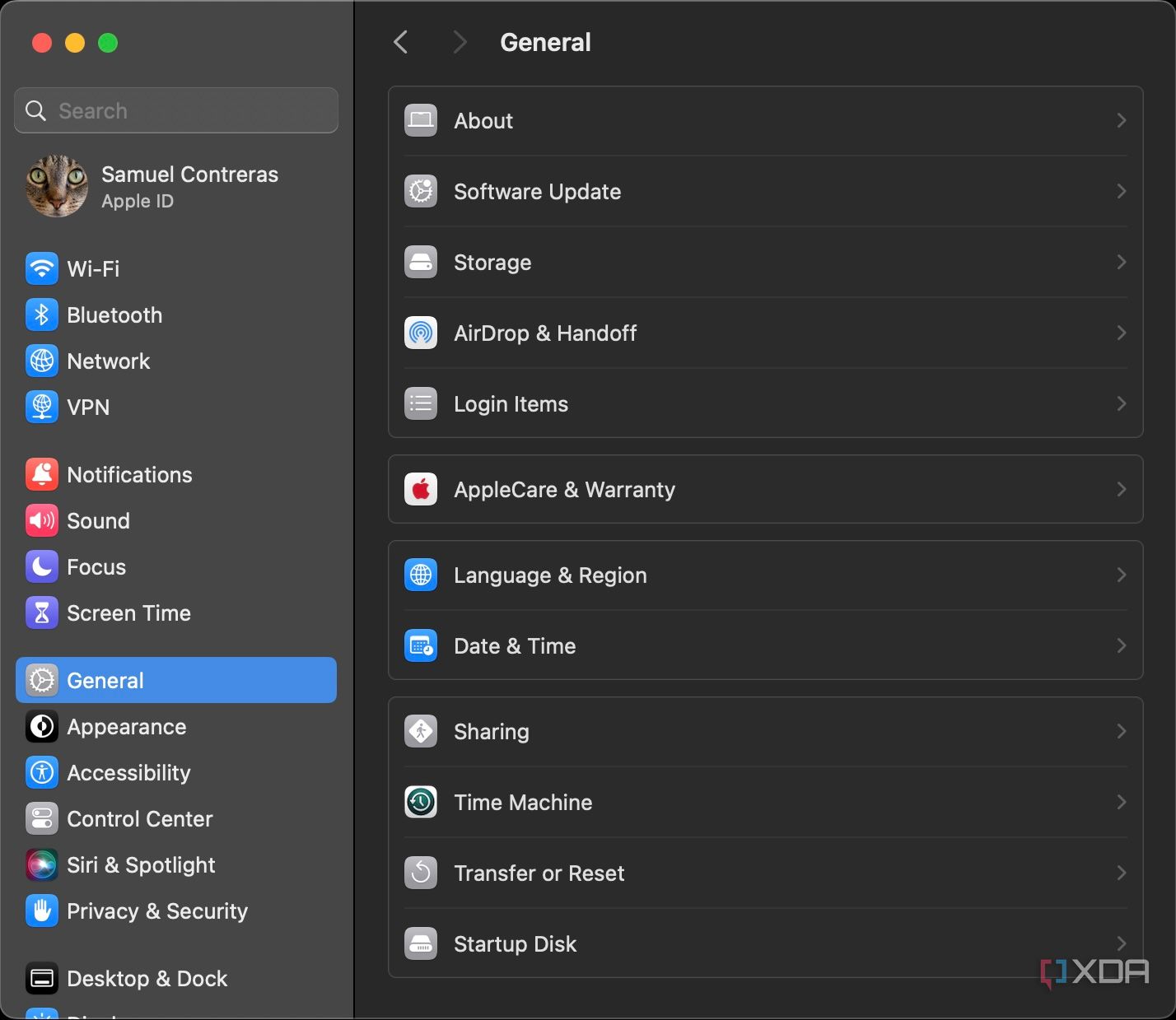Open Time Machine via its clock icon

(x=420, y=802)
